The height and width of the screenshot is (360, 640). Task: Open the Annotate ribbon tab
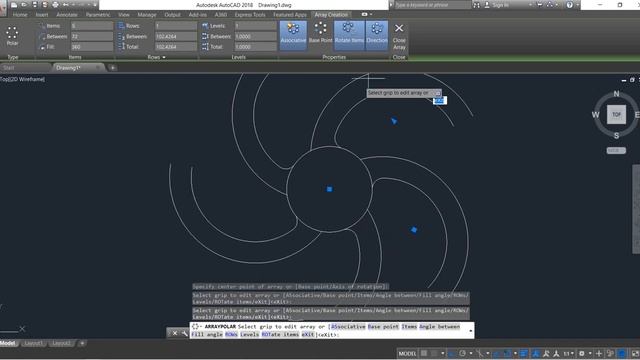(x=67, y=15)
